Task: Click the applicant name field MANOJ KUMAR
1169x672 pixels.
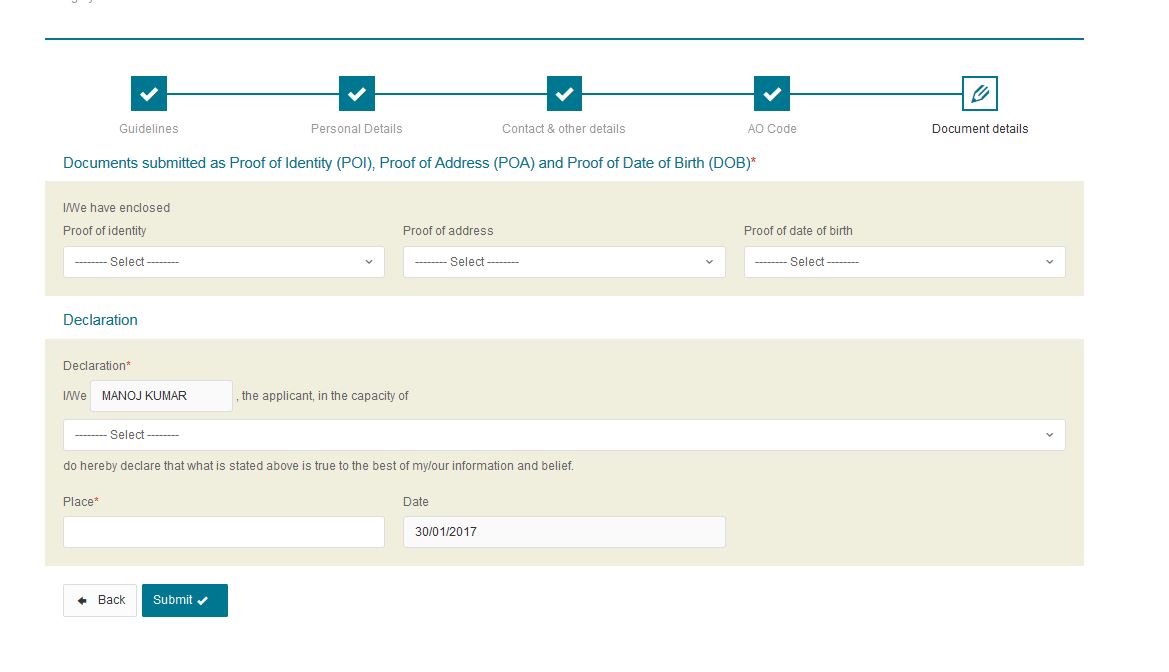Action: point(161,396)
